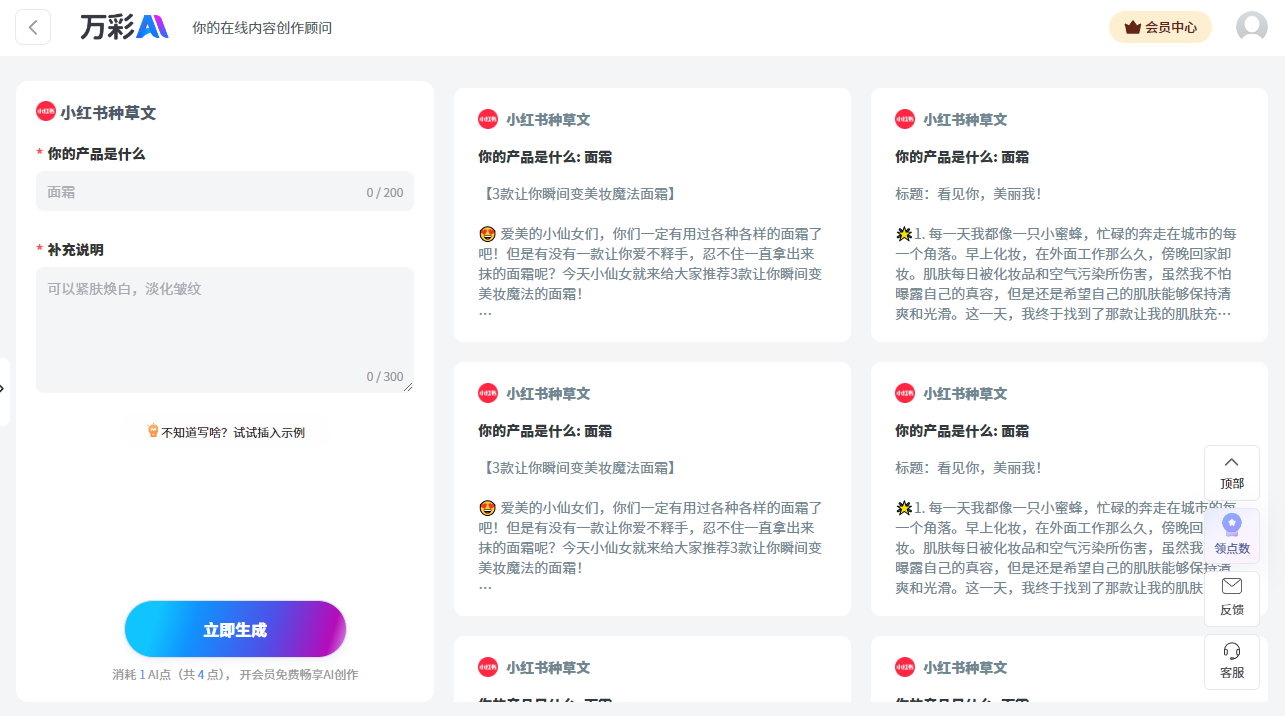Open the 会员中心 membership center
Viewport: 1285px width, 716px height.
click(1160, 27)
